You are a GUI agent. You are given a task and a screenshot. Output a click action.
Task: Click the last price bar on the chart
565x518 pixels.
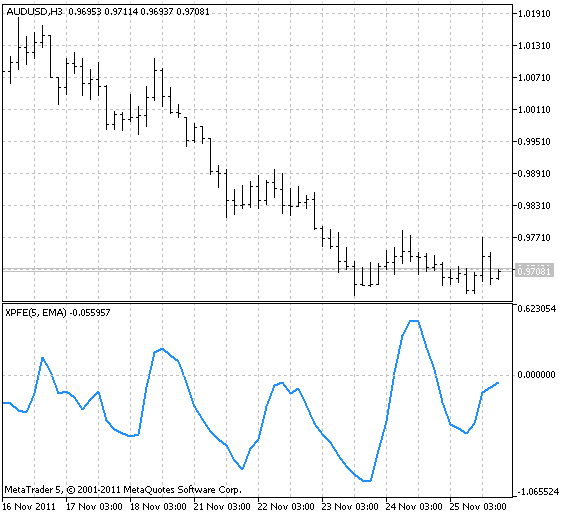(x=499, y=274)
